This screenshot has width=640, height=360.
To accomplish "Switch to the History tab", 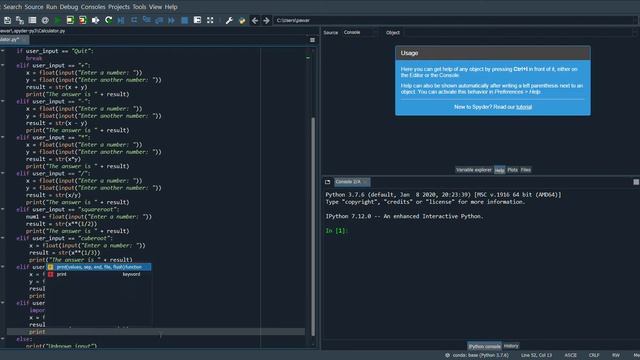I will pos(511,346).
